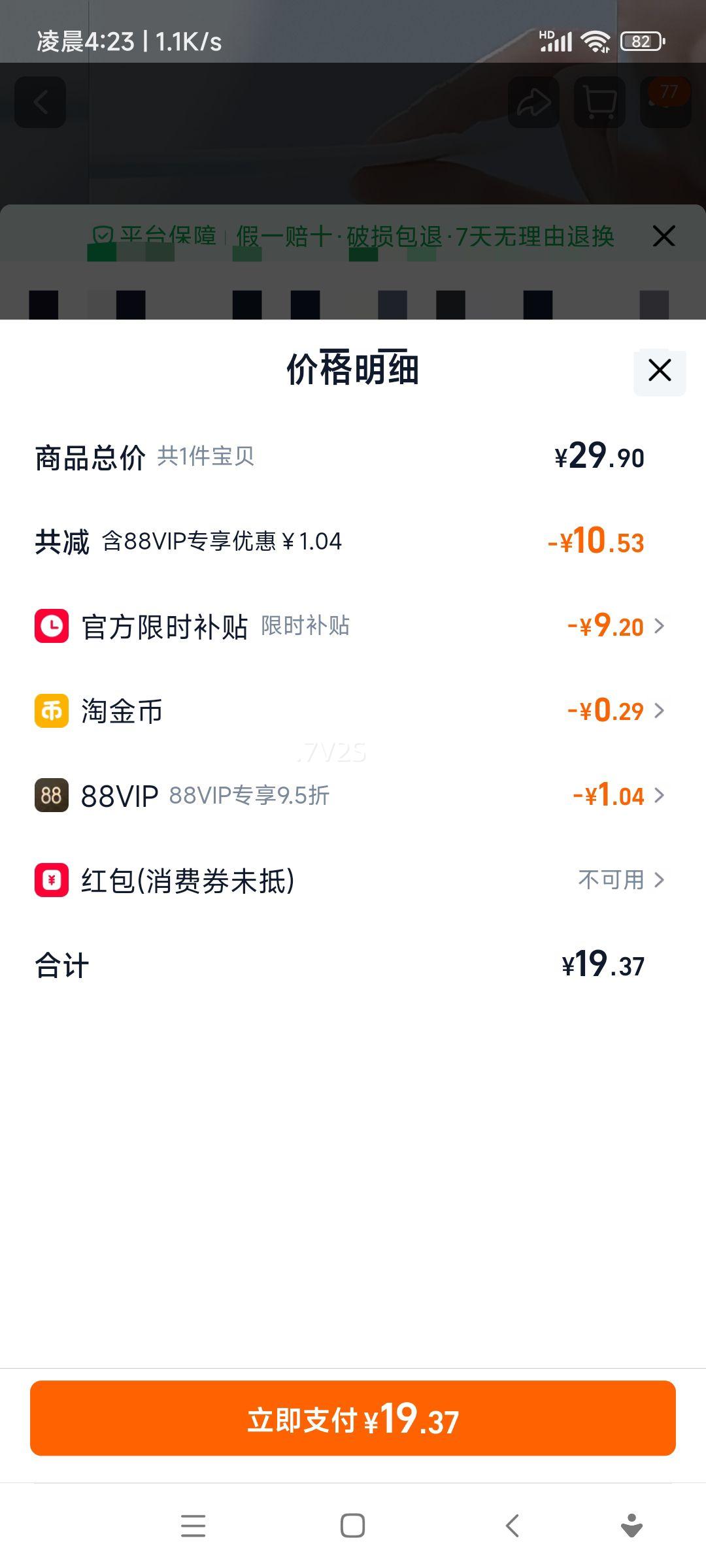Tap the 88VIP membership badge icon
706x1568 pixels.
point(52,795)
